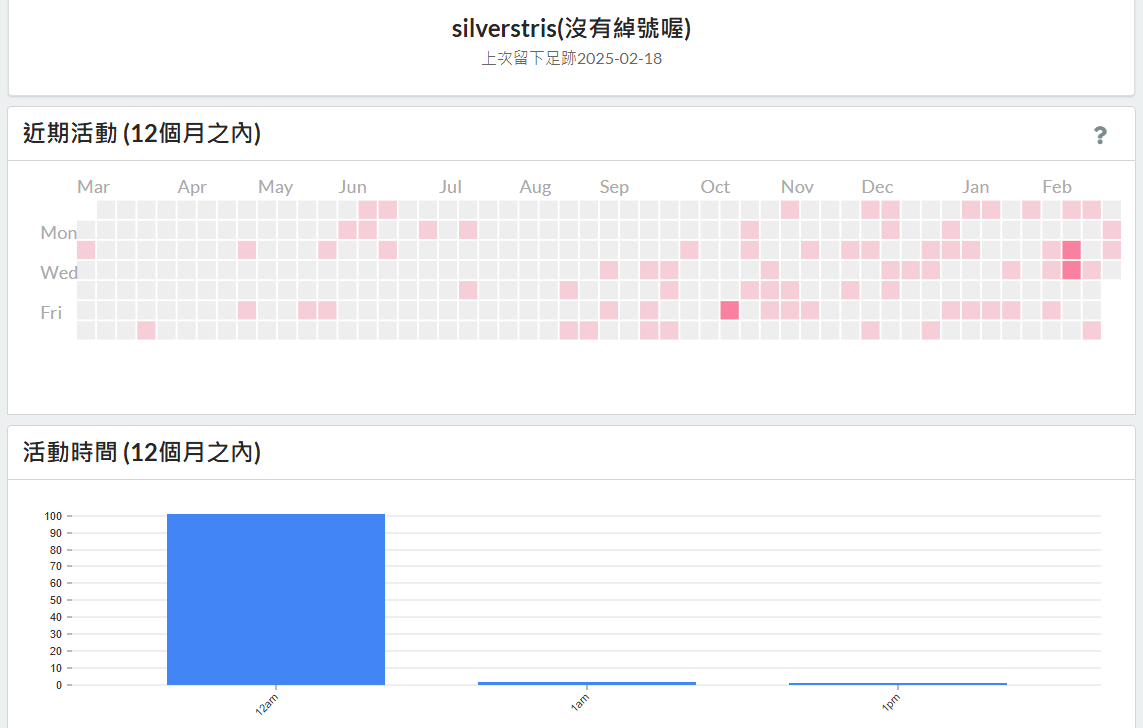This screenshot has width=1143, height=728.
Task: Click the Oct month label on heatmap
Action: coord(715,187)
